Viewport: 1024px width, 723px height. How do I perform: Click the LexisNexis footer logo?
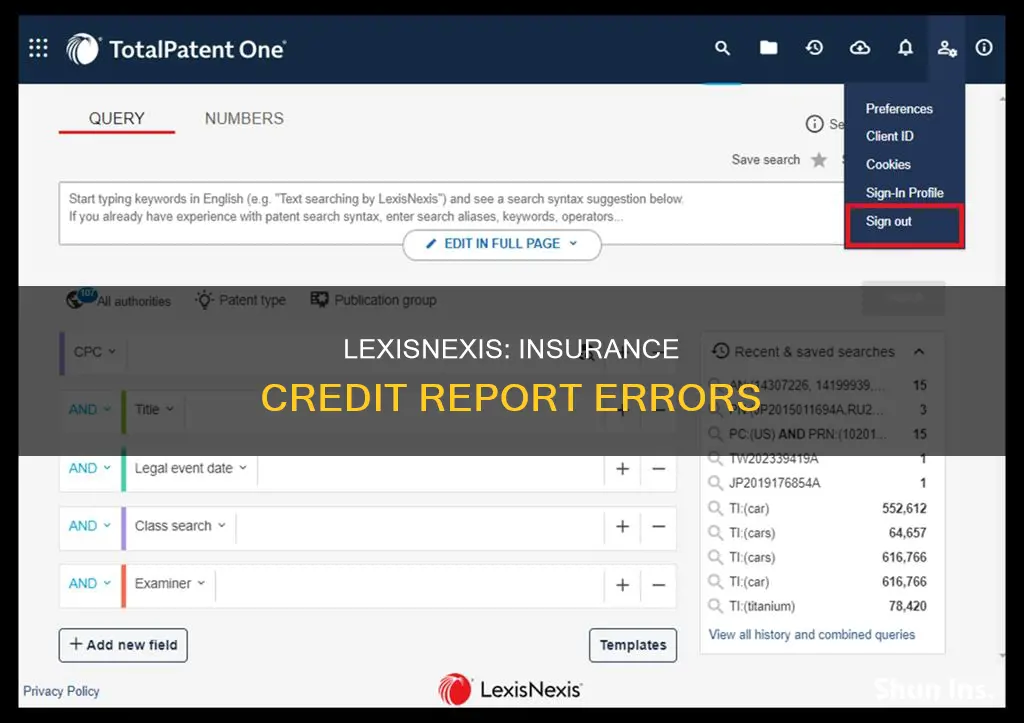pos(510,690)
